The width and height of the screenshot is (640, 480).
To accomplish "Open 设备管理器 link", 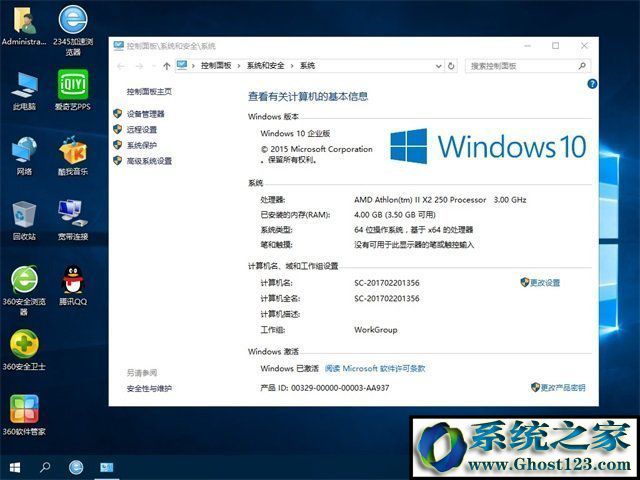I will (145, 114).
